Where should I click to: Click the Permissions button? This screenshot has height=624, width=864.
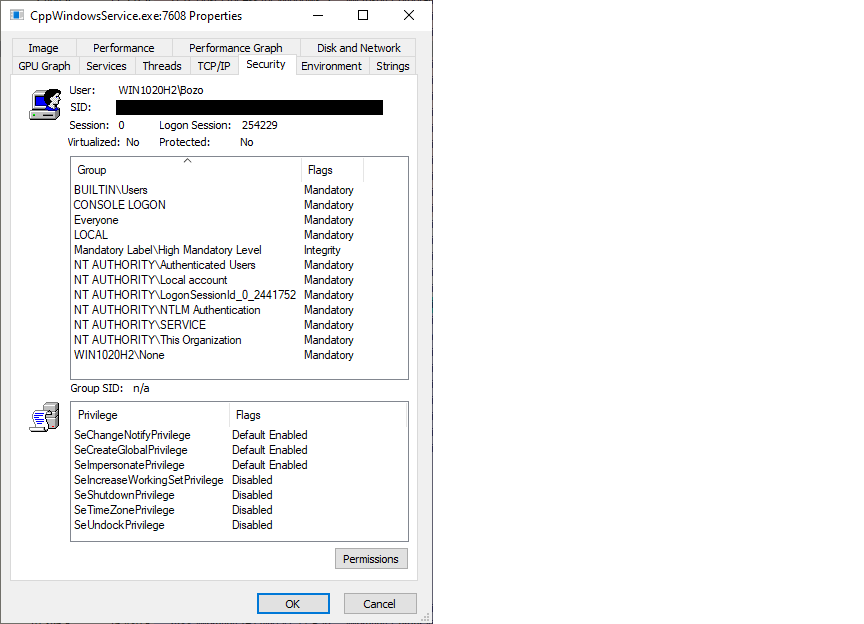click(x=371, y=558)
